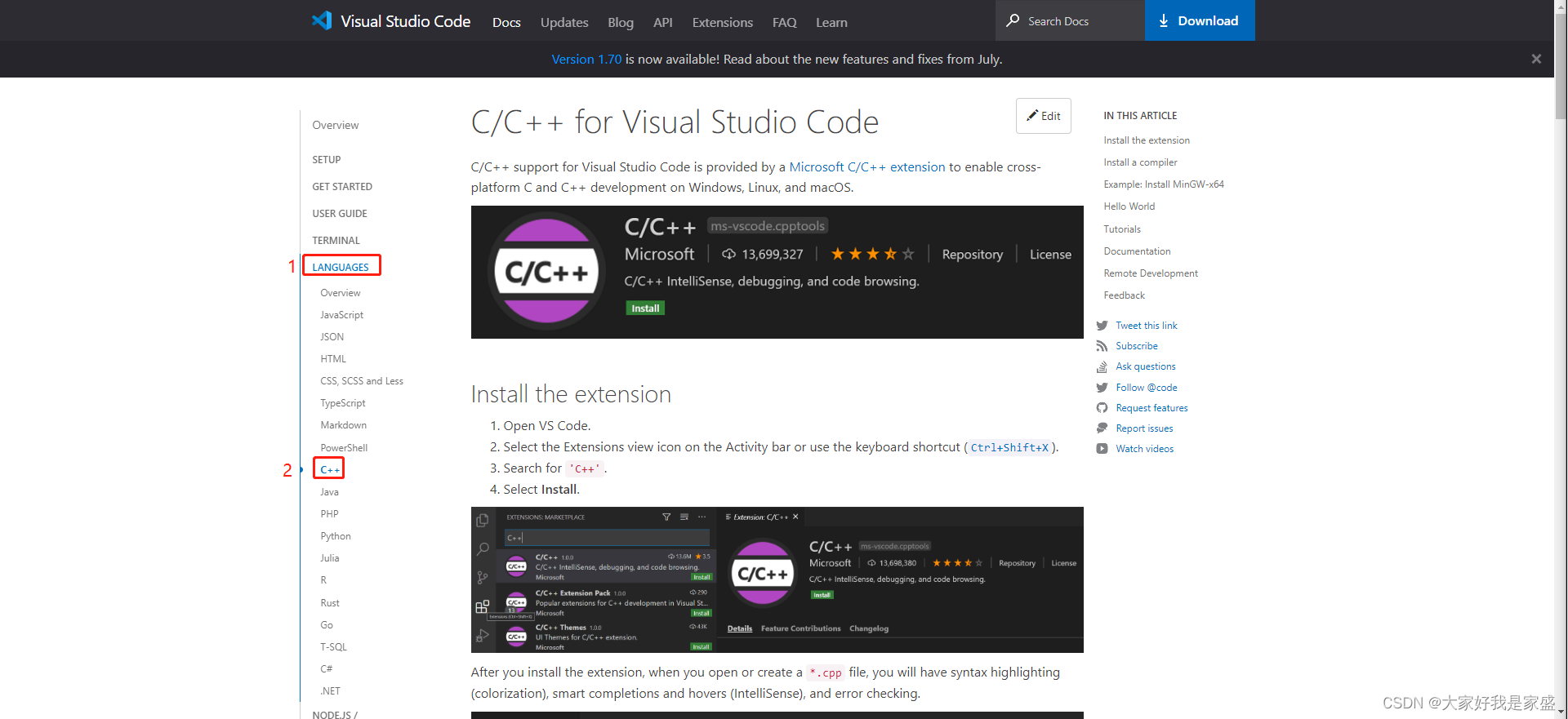Screen dimensions: 1568x719
Task: Select Julia in the languages list
Action: click(330, 558)
